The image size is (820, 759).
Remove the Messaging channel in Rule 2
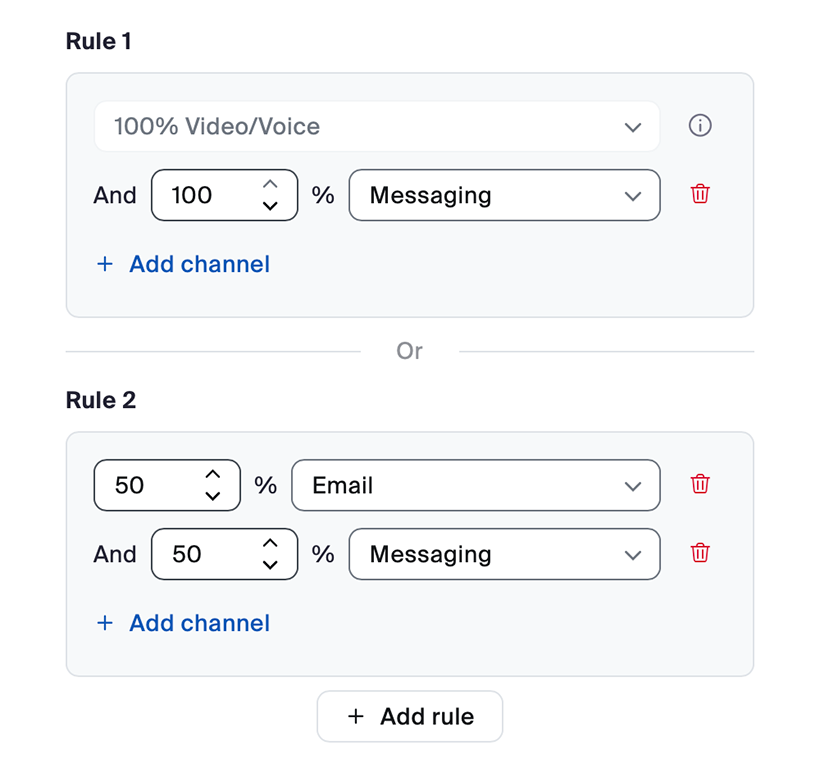point(700,553)
